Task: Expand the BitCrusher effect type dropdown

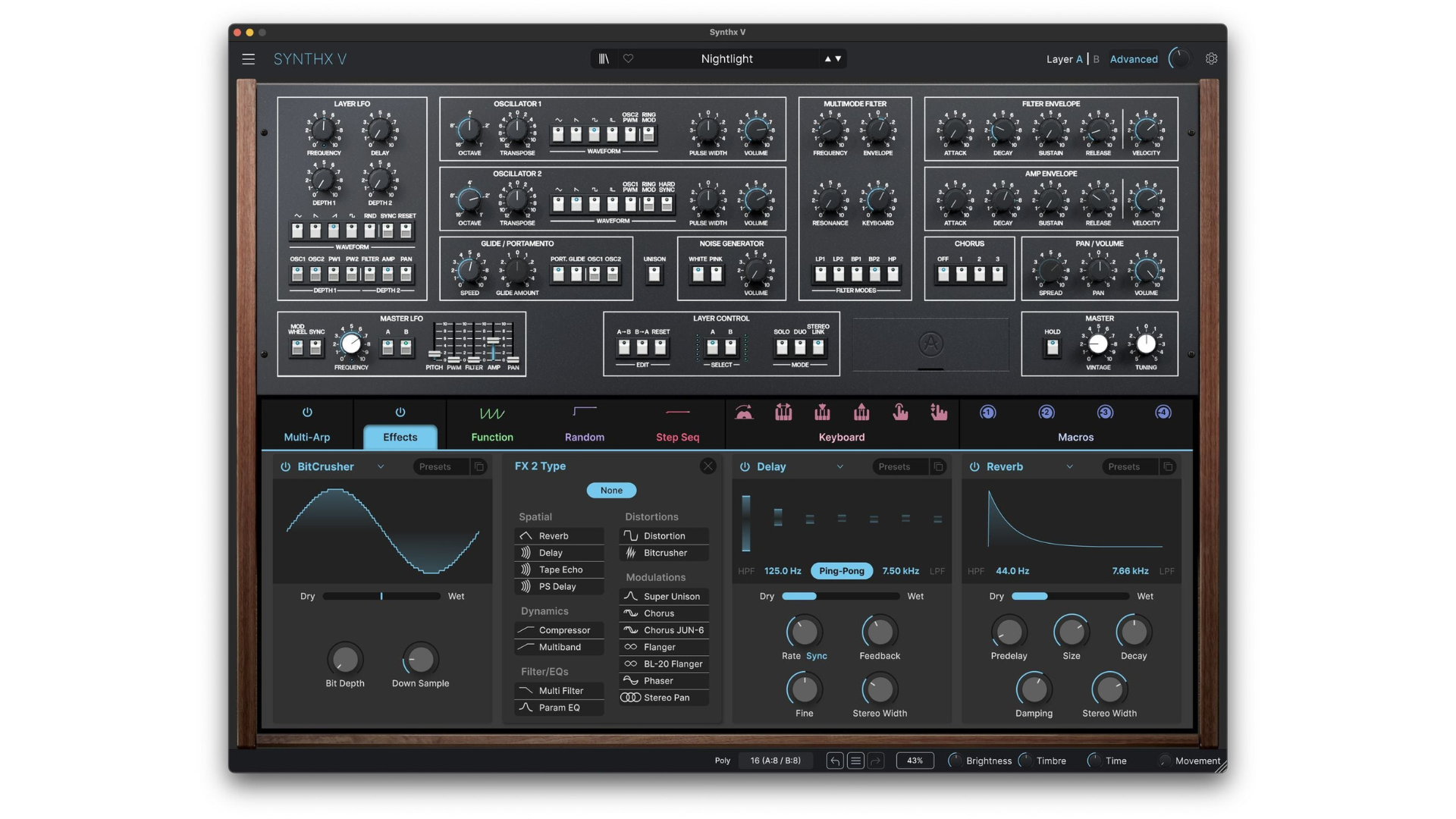Action: click(x=381, y=466)
